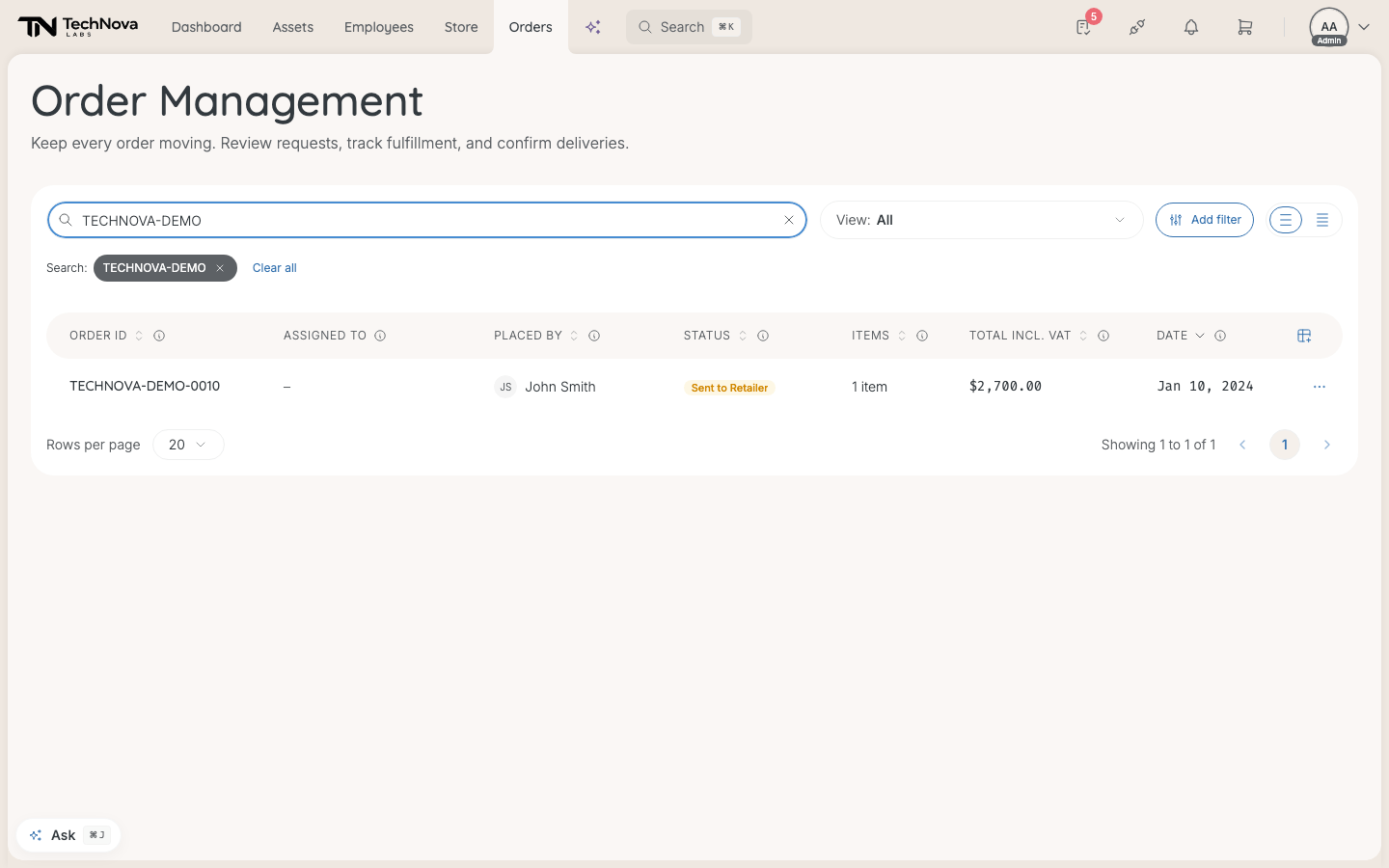Screen dimensions: 1389x868
Task: Expand the Admin account menu
Action: 1340,27
